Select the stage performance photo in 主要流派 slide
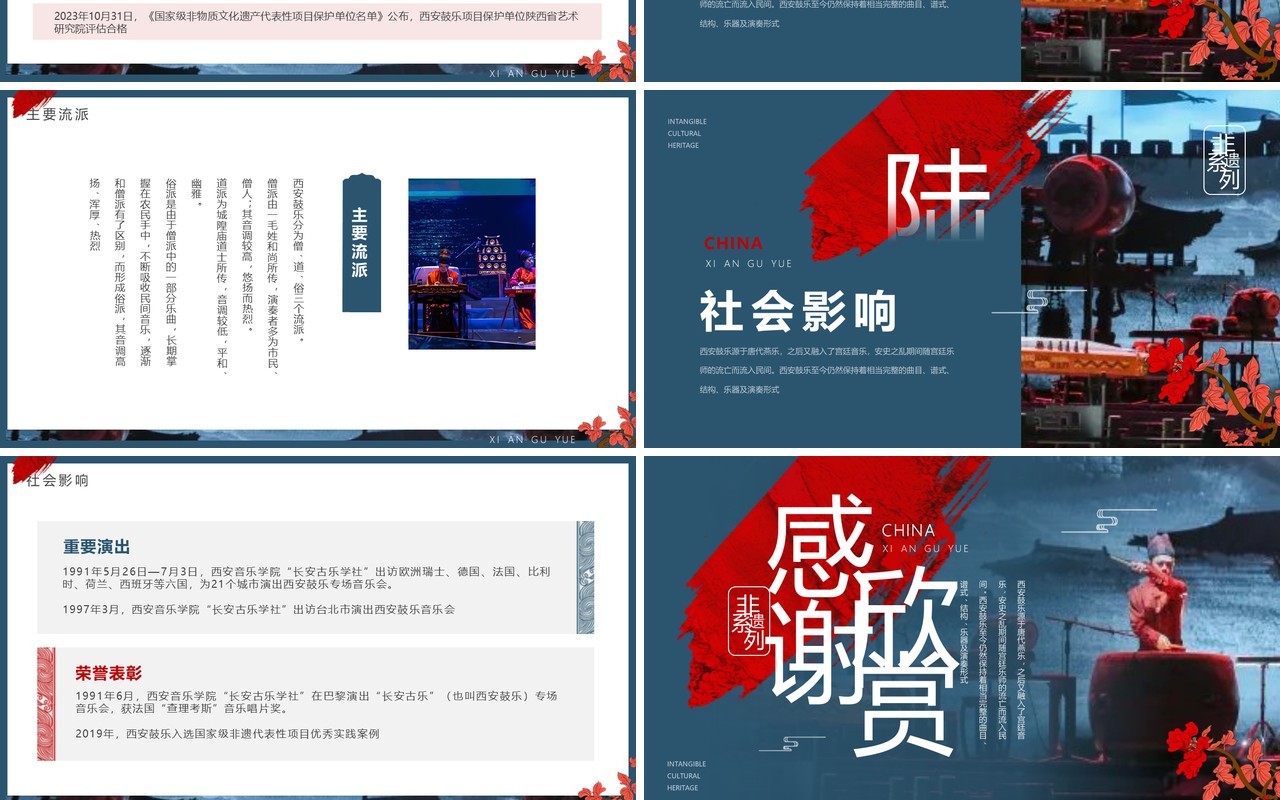 coord(471,264)
